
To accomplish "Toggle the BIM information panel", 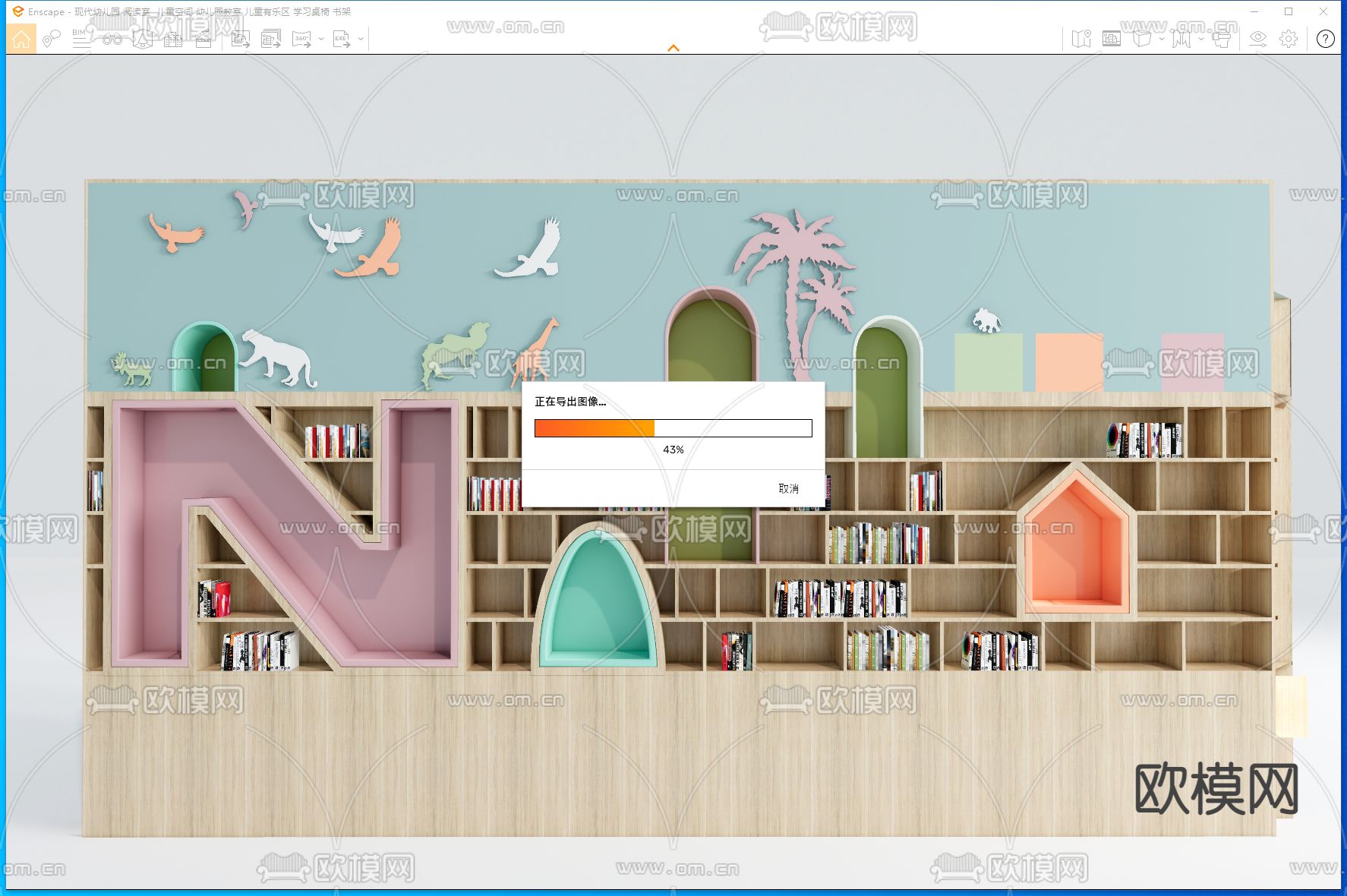I will click(81, 39).
